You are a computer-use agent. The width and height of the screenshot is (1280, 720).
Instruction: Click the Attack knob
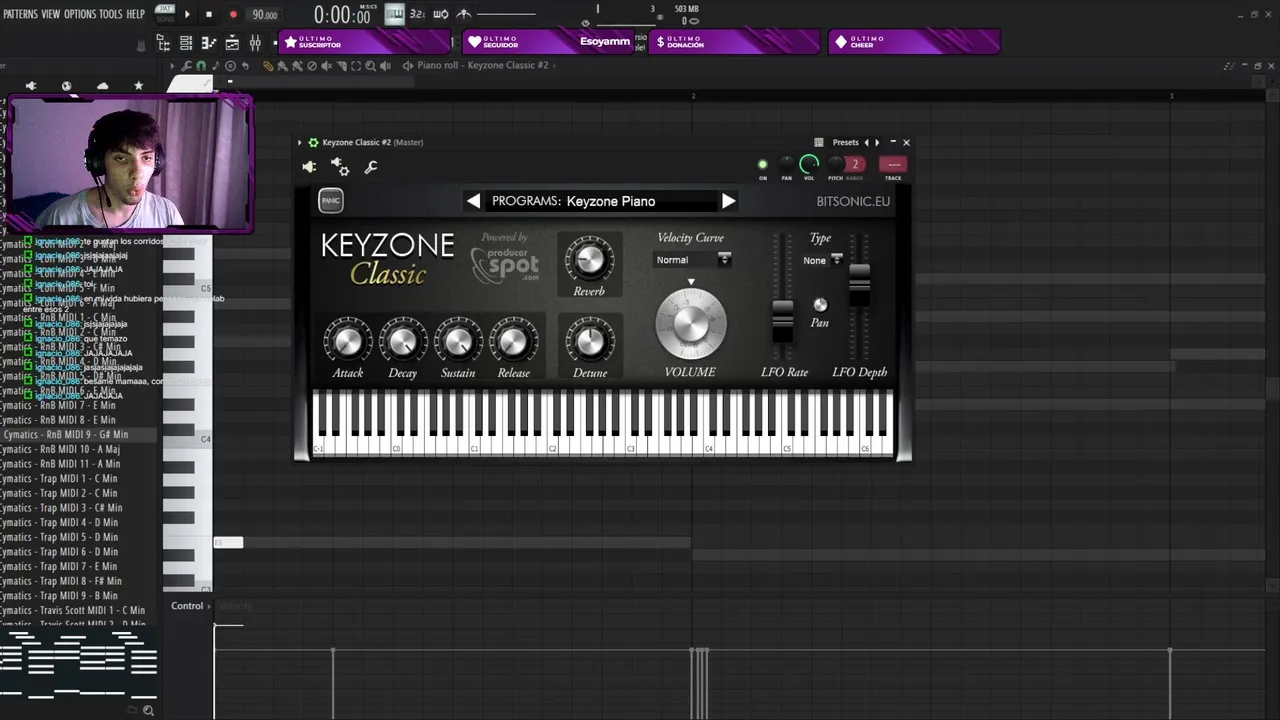(348, 342)
